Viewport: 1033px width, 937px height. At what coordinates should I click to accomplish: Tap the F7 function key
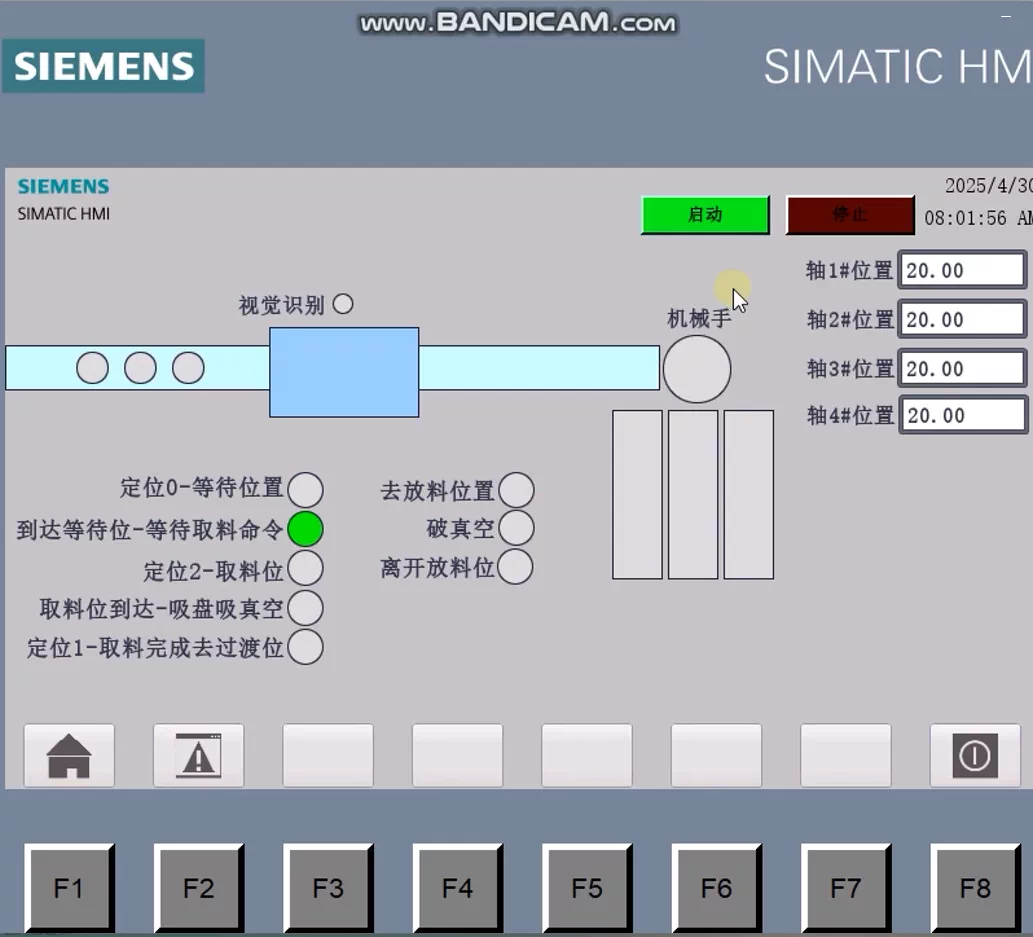(x=846, y=888)
